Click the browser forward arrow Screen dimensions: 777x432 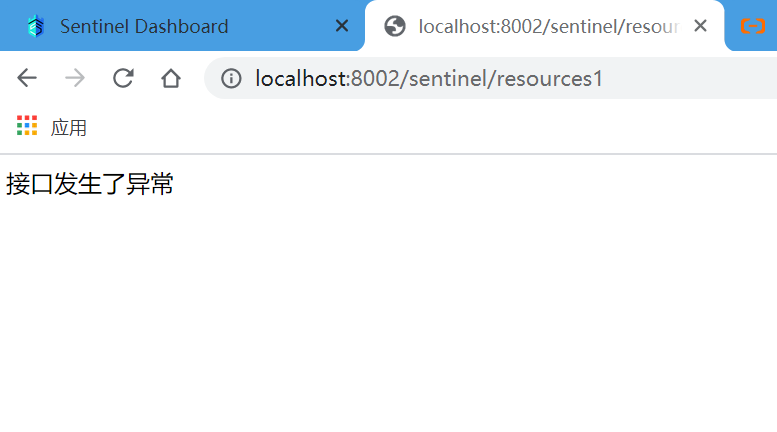pyautogui.click(x=75, y=78)
